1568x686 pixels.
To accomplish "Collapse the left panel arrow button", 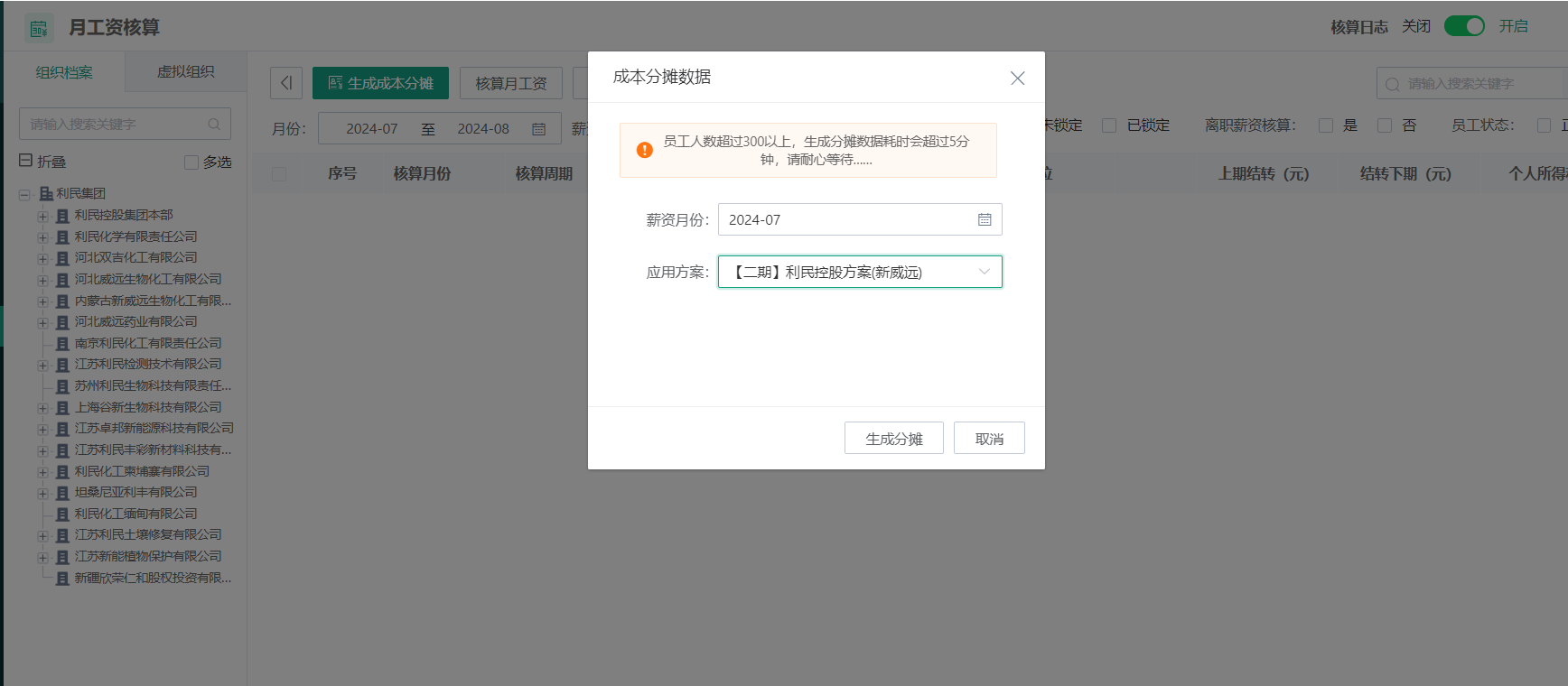I will [x=286, y=83].
